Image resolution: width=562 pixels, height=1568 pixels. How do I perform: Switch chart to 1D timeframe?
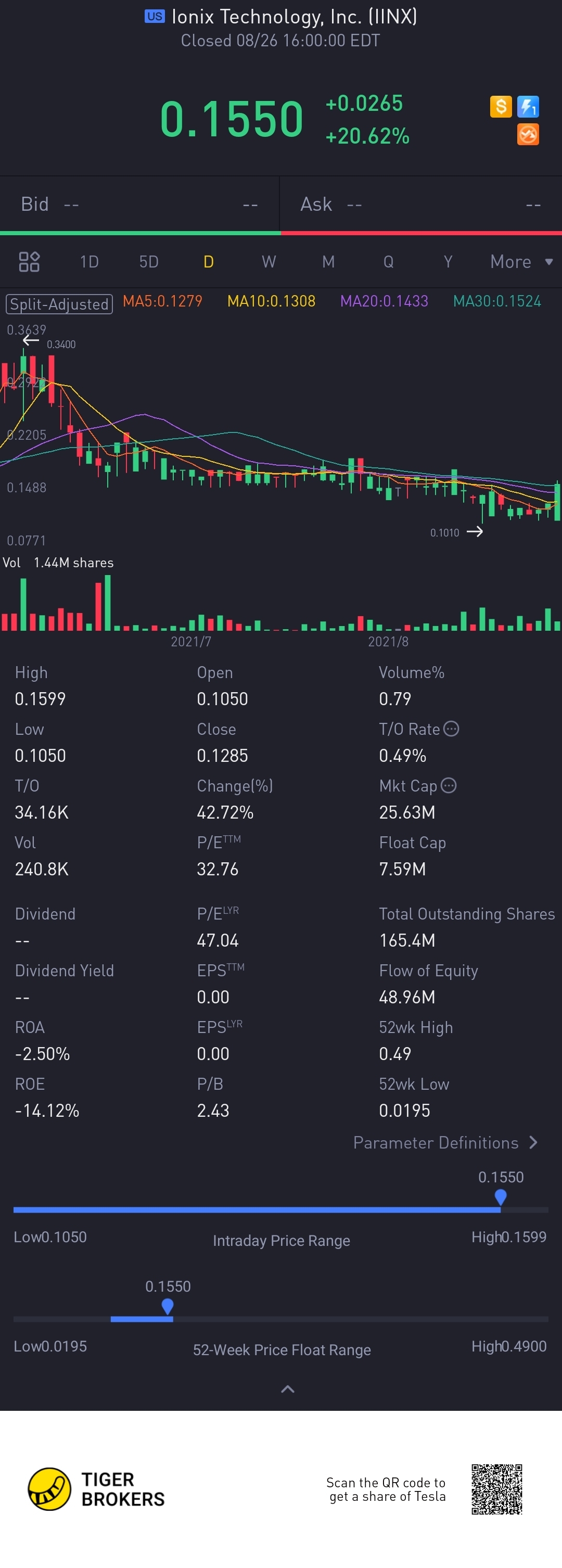point(90,262)
